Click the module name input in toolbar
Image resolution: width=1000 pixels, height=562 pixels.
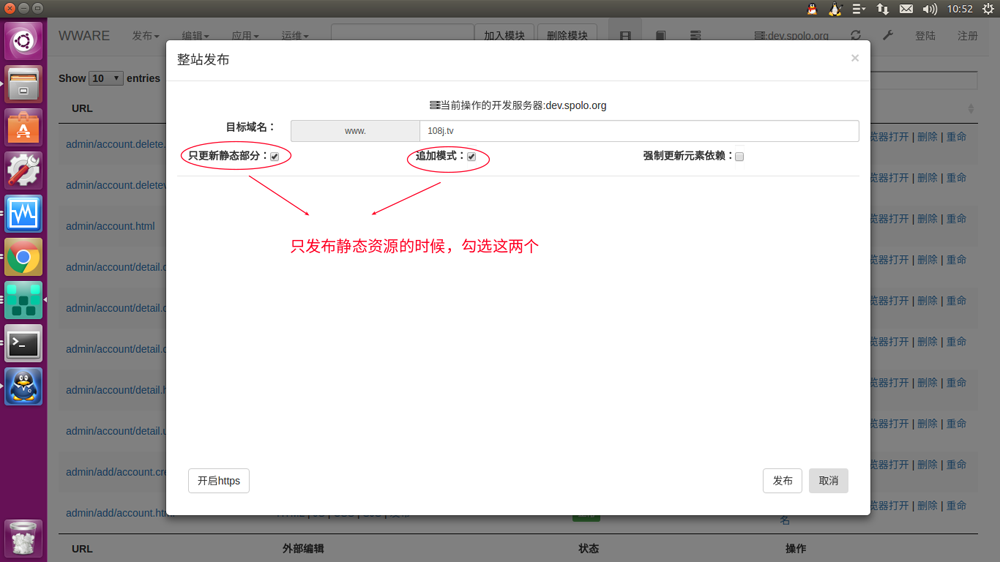(x=402, y=35)
